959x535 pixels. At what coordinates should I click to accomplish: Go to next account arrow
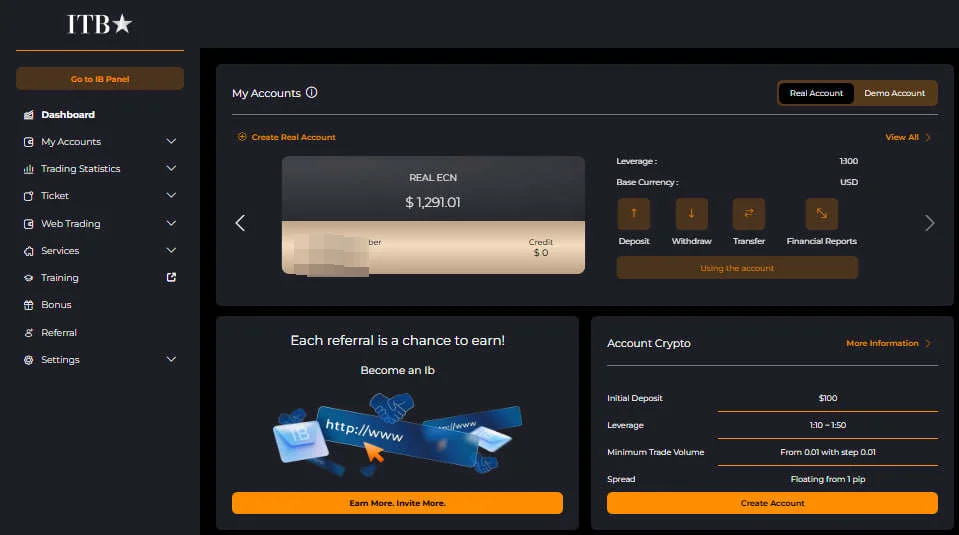(x=930, y=223)
